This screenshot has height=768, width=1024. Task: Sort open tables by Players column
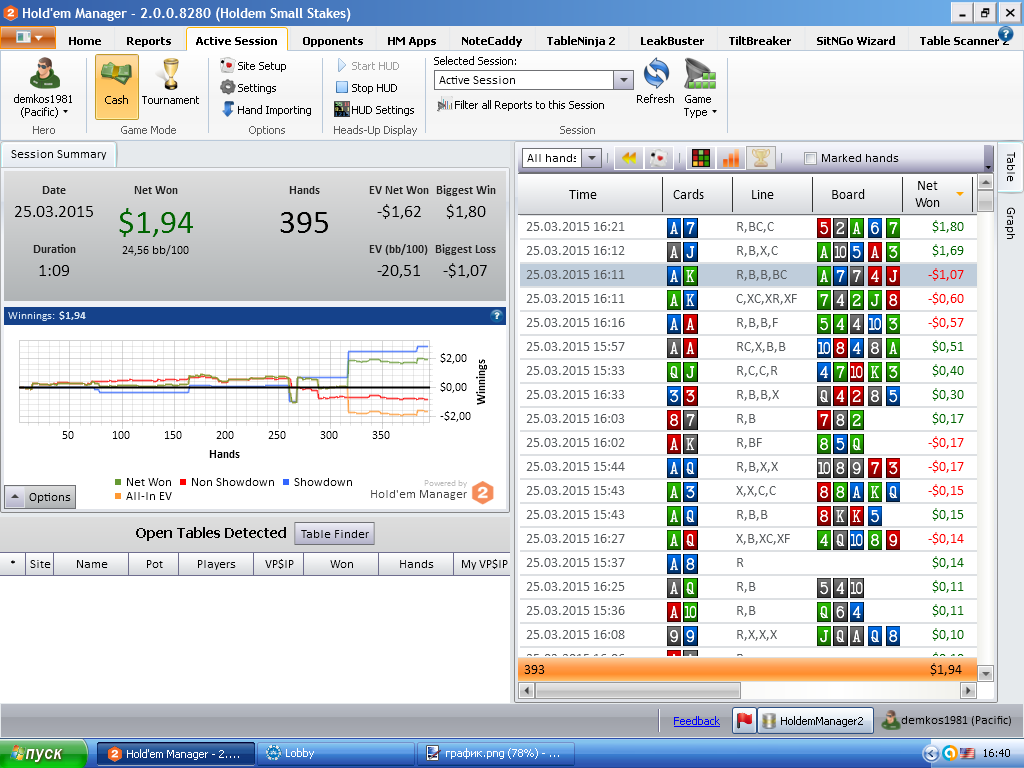(216, 564)
